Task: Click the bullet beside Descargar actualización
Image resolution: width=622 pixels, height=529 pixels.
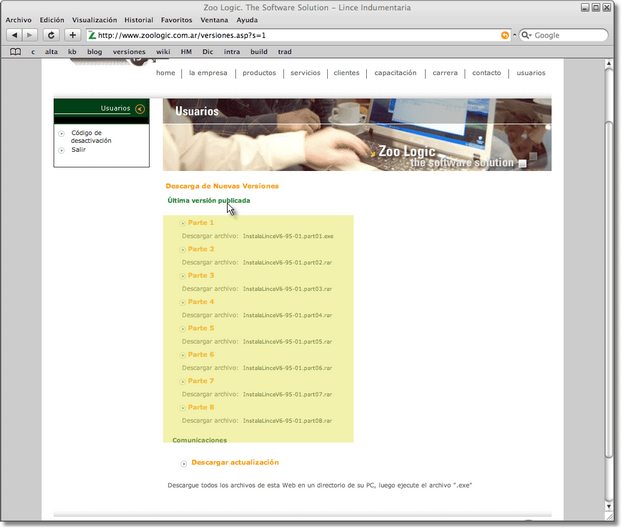Action: [x=184, y=464]
